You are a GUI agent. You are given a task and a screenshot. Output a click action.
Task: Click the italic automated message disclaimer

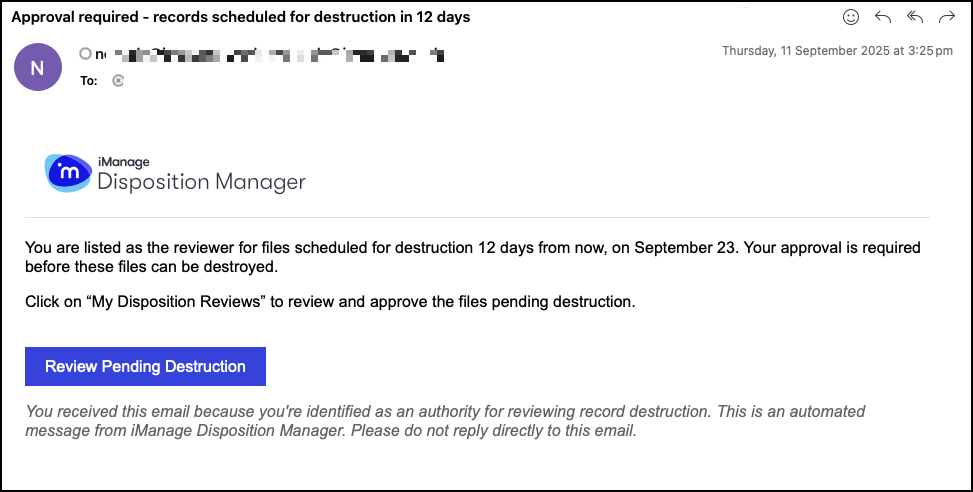tap(445, 421)
